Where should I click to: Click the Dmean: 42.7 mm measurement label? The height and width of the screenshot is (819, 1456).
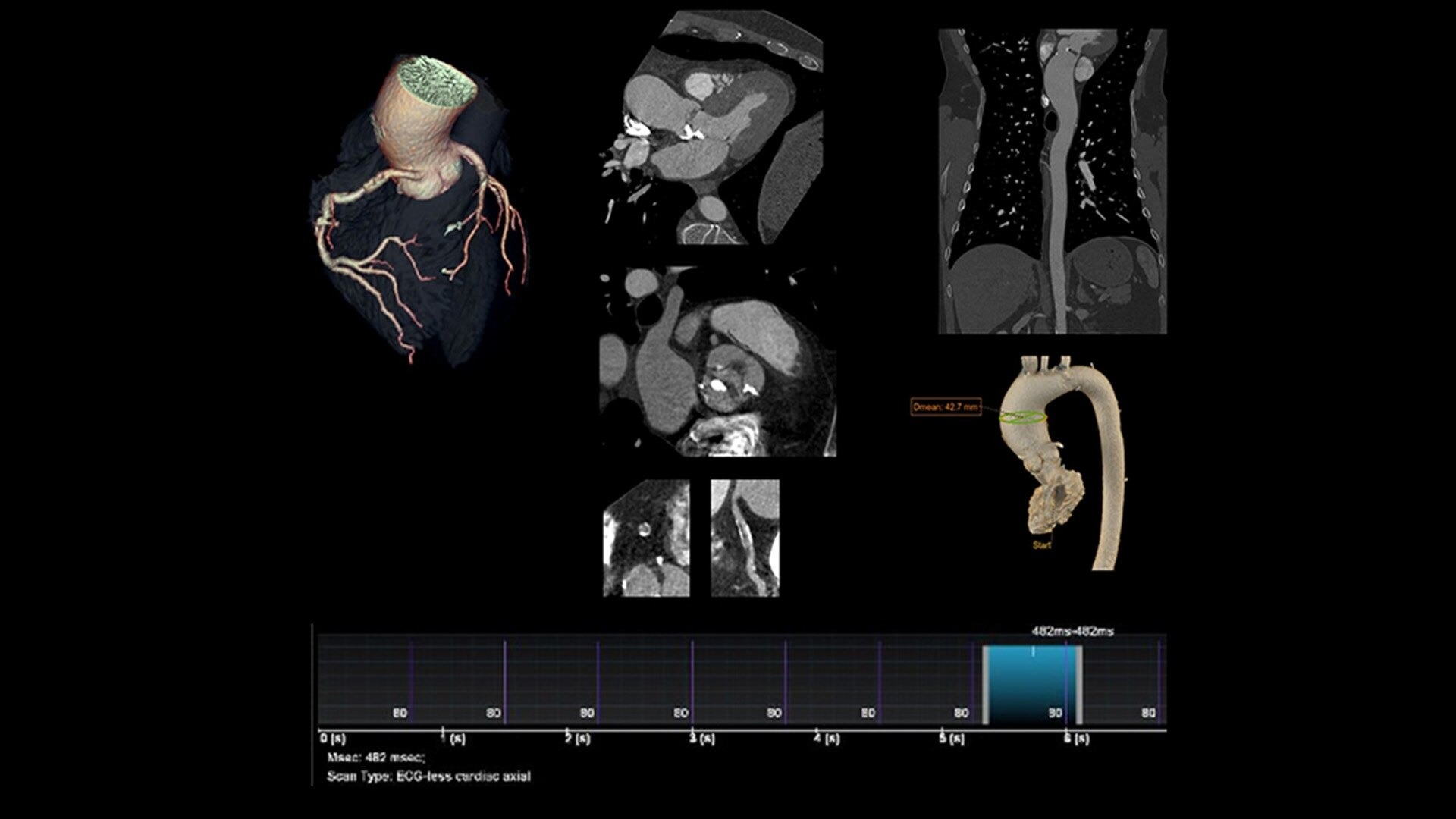tap(946, 407)
